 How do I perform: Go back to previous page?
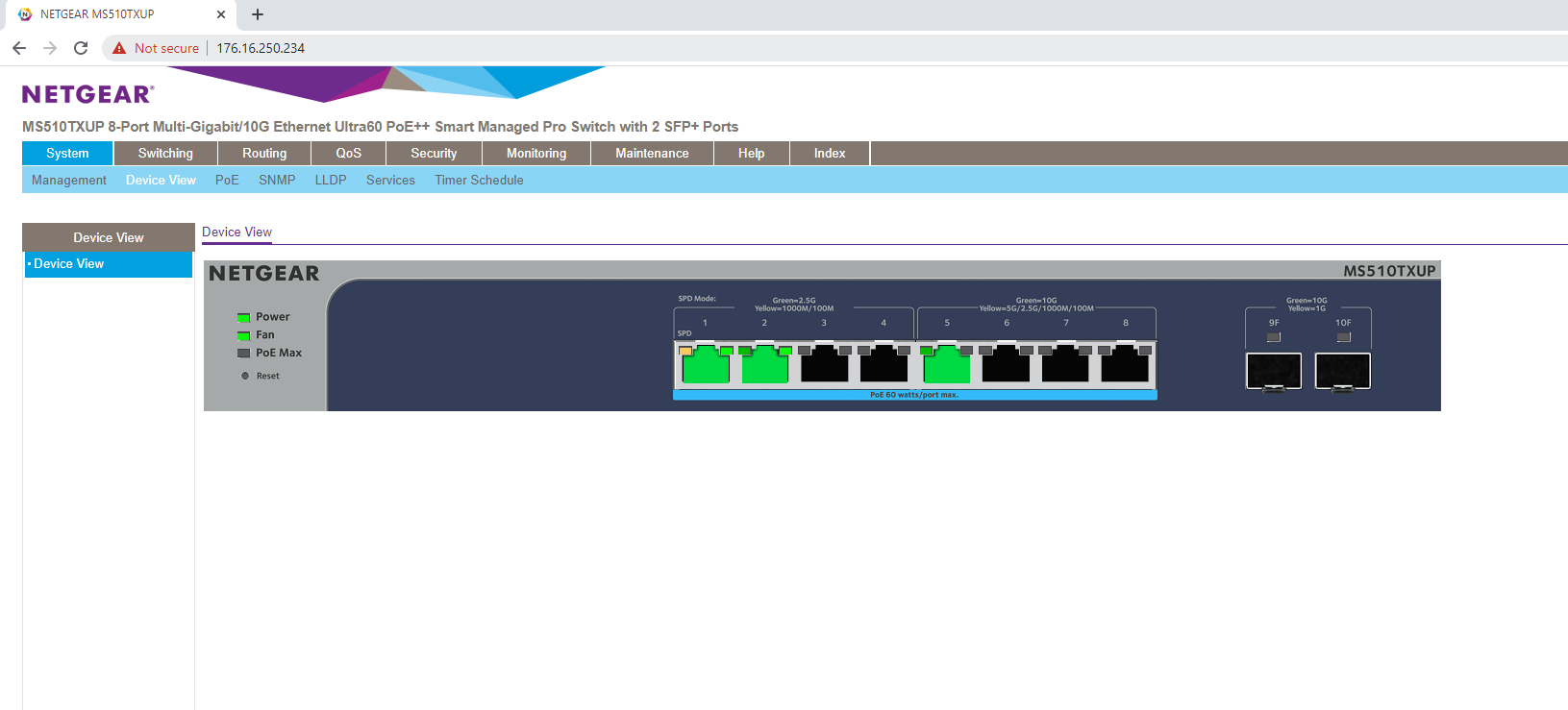19,48
